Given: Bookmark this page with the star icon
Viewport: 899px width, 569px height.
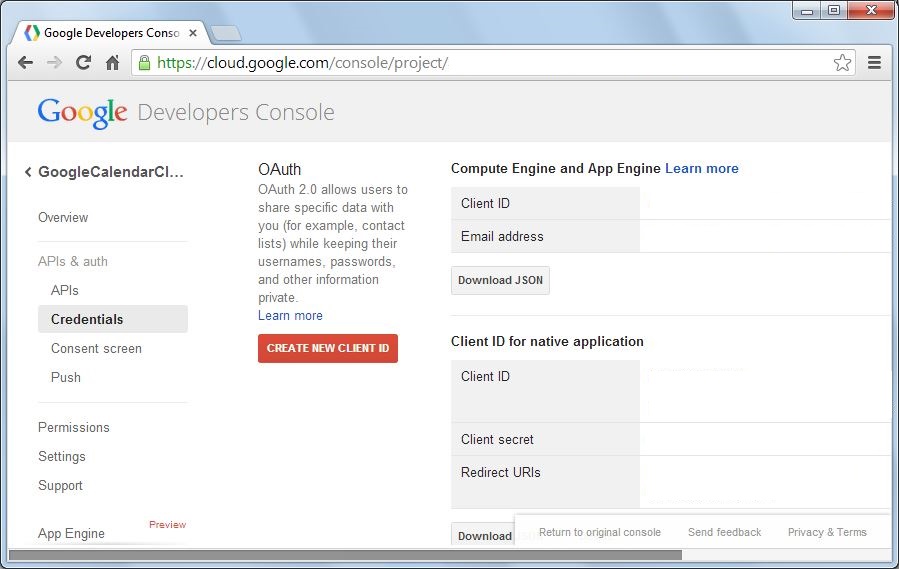Looking at the screenshot, I should click(x=842, y=63).
